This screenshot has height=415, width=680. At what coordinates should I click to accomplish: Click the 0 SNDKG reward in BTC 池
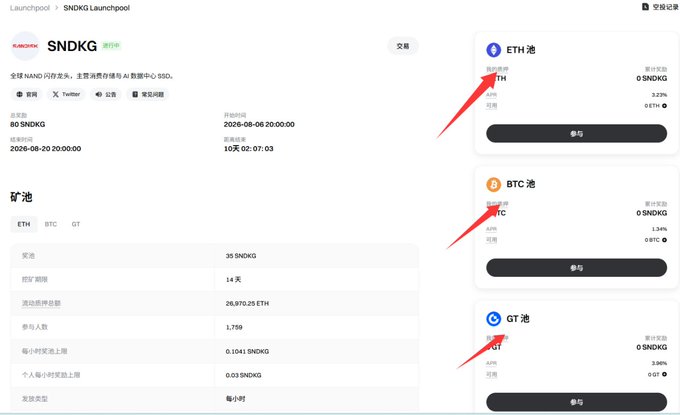coord(651,213)
